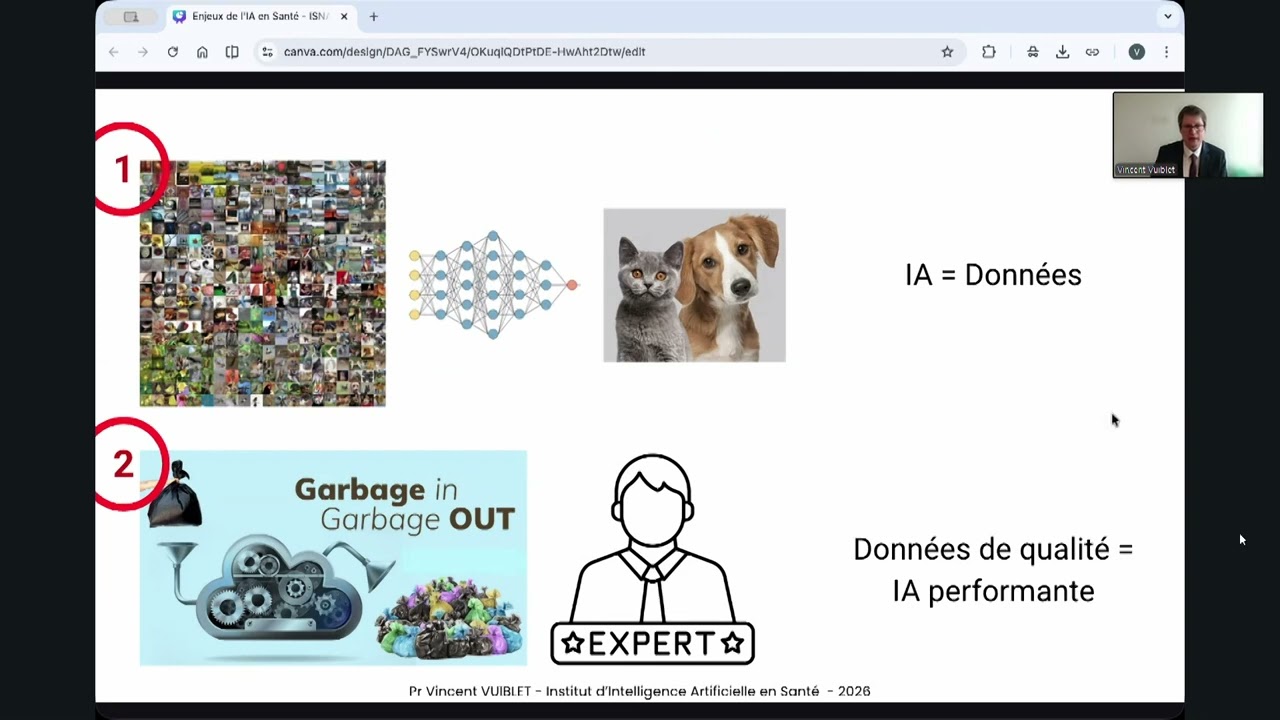Bookmark this page with the star icon

(947, 52)
